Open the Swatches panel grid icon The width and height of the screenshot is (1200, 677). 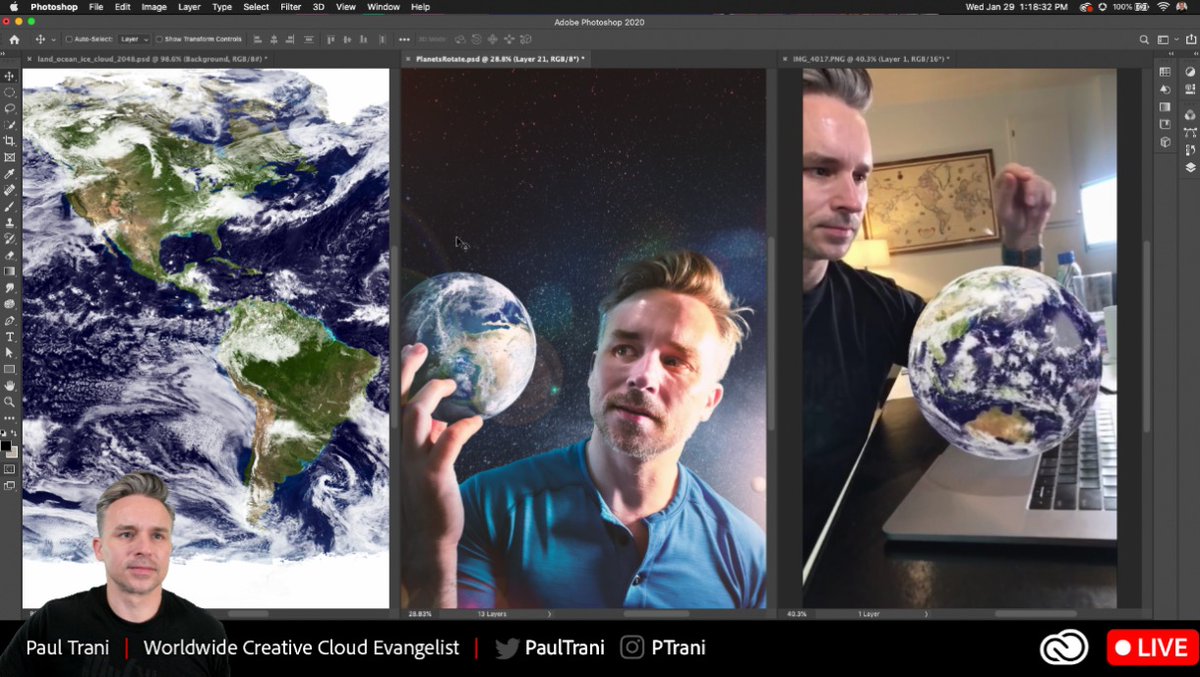[1165, 71]
